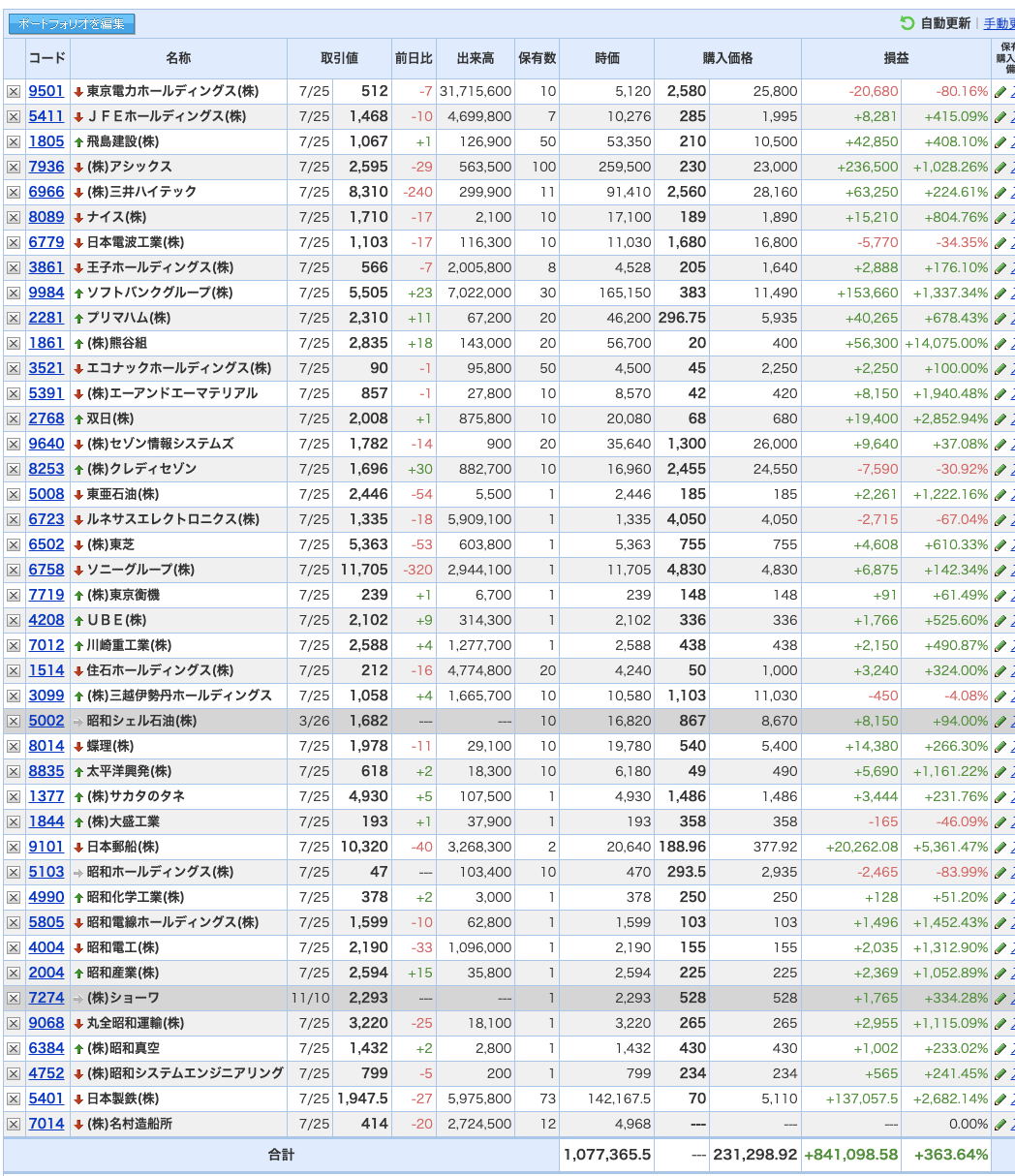This screenshot has height=1176, width=1015.
Task: Click the 損益 column header
Action: [896, 58]
